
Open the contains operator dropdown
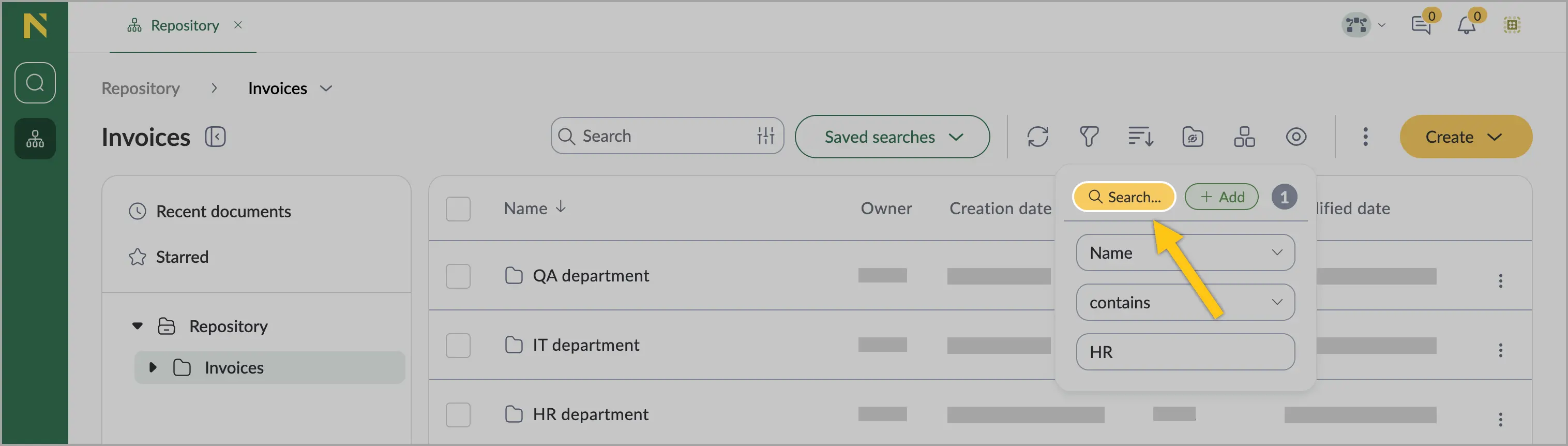tap(1185, 302)
